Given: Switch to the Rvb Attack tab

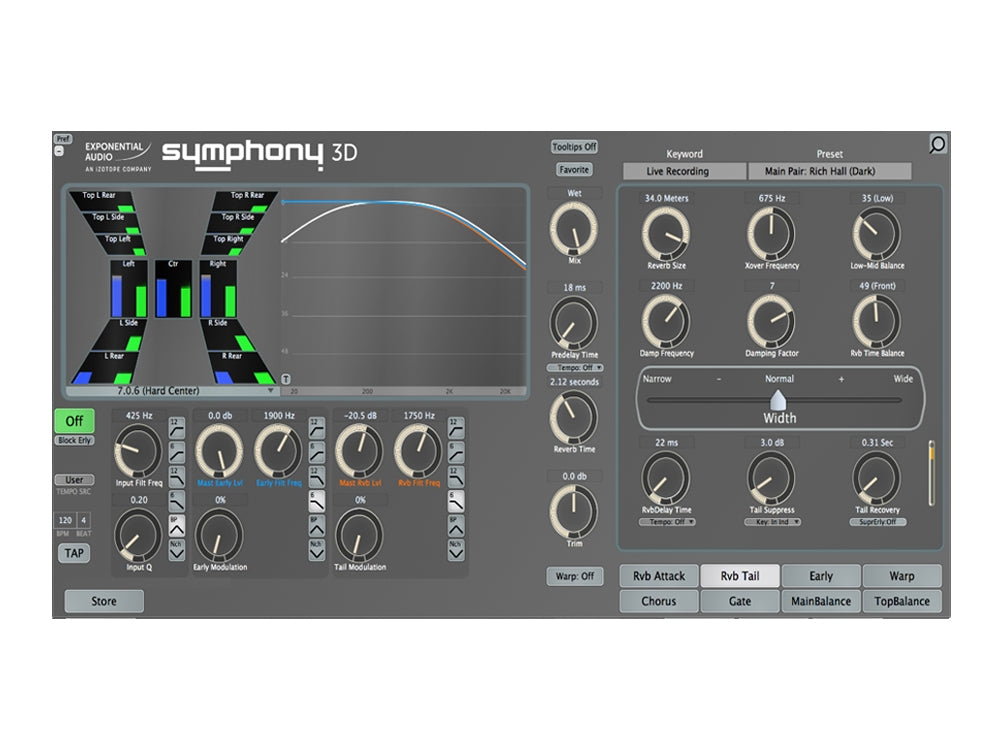Looking at the screenshot, I should point(659,576).
